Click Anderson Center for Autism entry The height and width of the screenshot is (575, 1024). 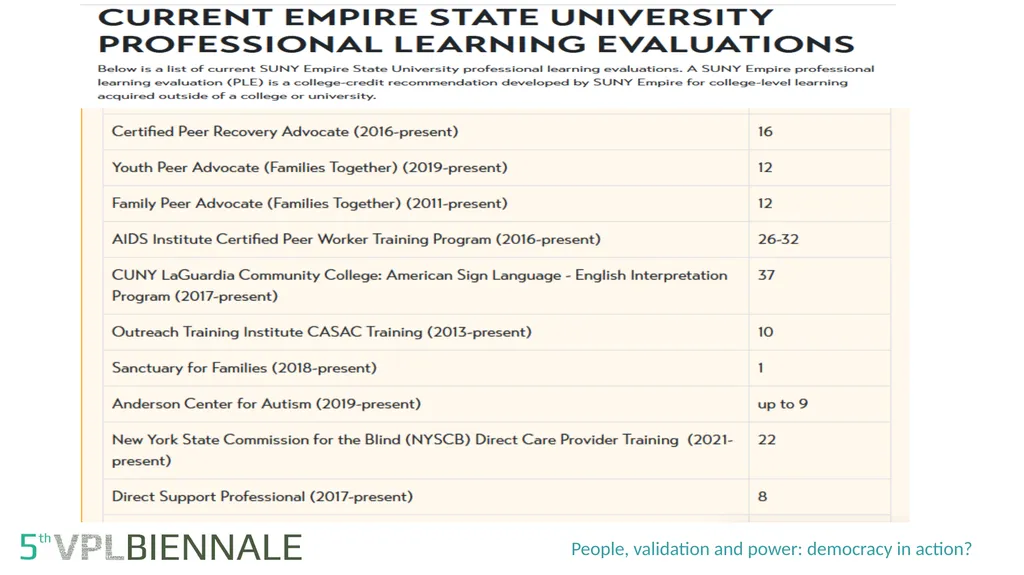pos(266,404)
